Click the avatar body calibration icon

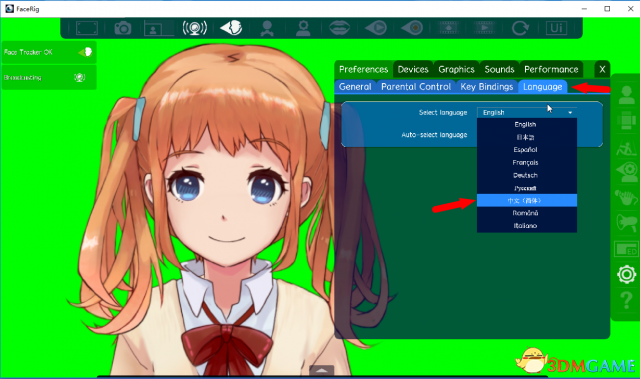point(267,28)
